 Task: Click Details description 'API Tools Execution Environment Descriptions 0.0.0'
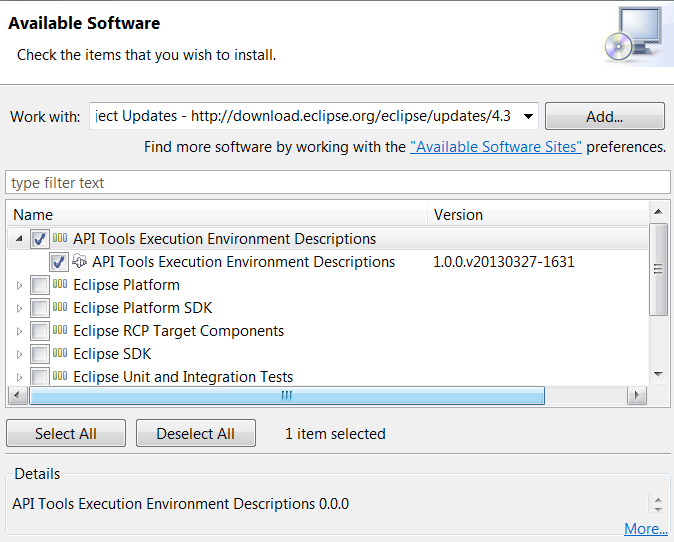(x=181, y=504)
